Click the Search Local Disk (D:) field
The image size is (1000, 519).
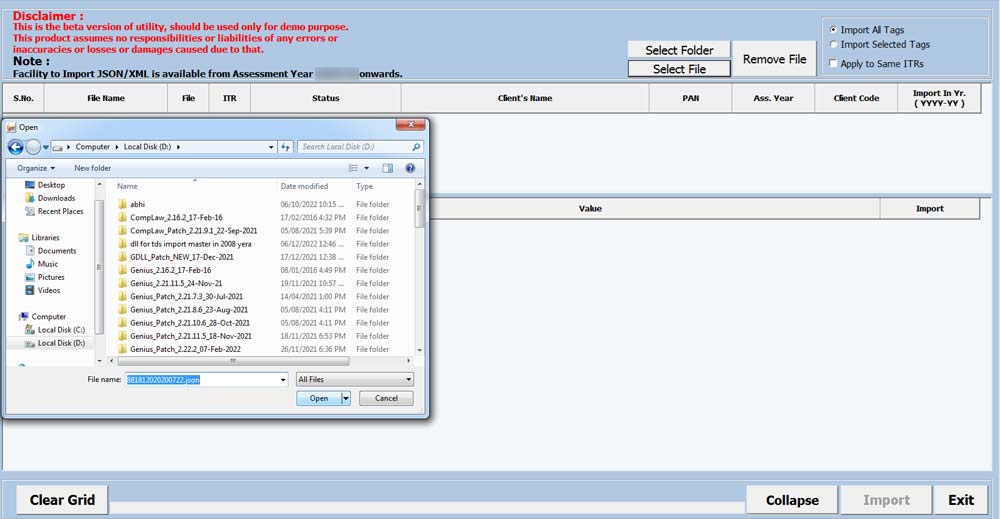coord(355,147)
